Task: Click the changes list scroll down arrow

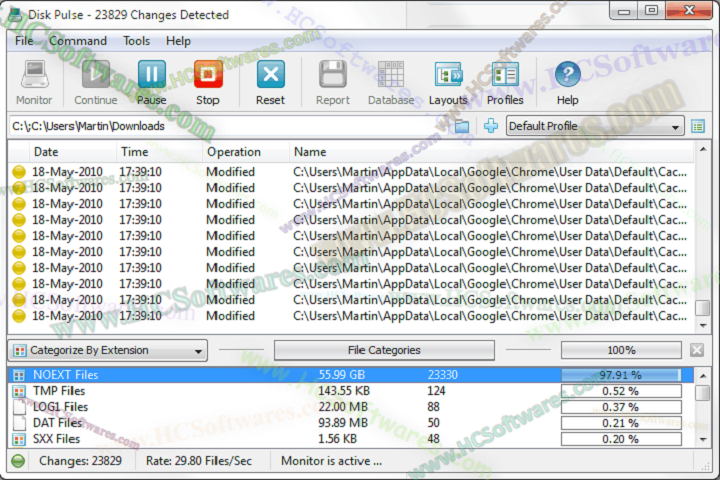Action: [703, 326]
